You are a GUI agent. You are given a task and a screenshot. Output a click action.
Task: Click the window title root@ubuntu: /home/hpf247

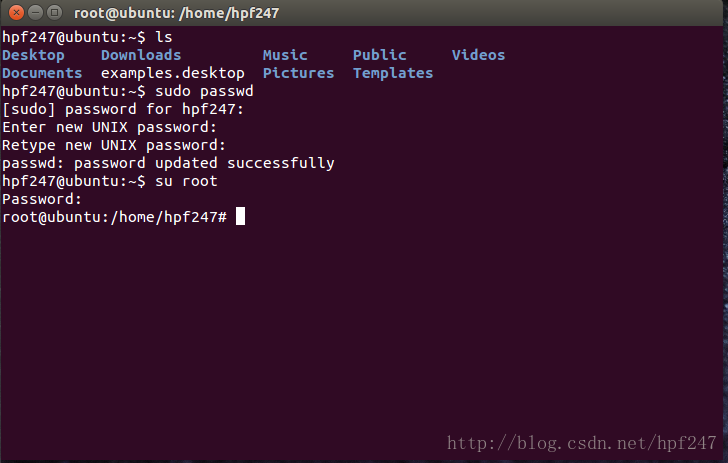176,13
